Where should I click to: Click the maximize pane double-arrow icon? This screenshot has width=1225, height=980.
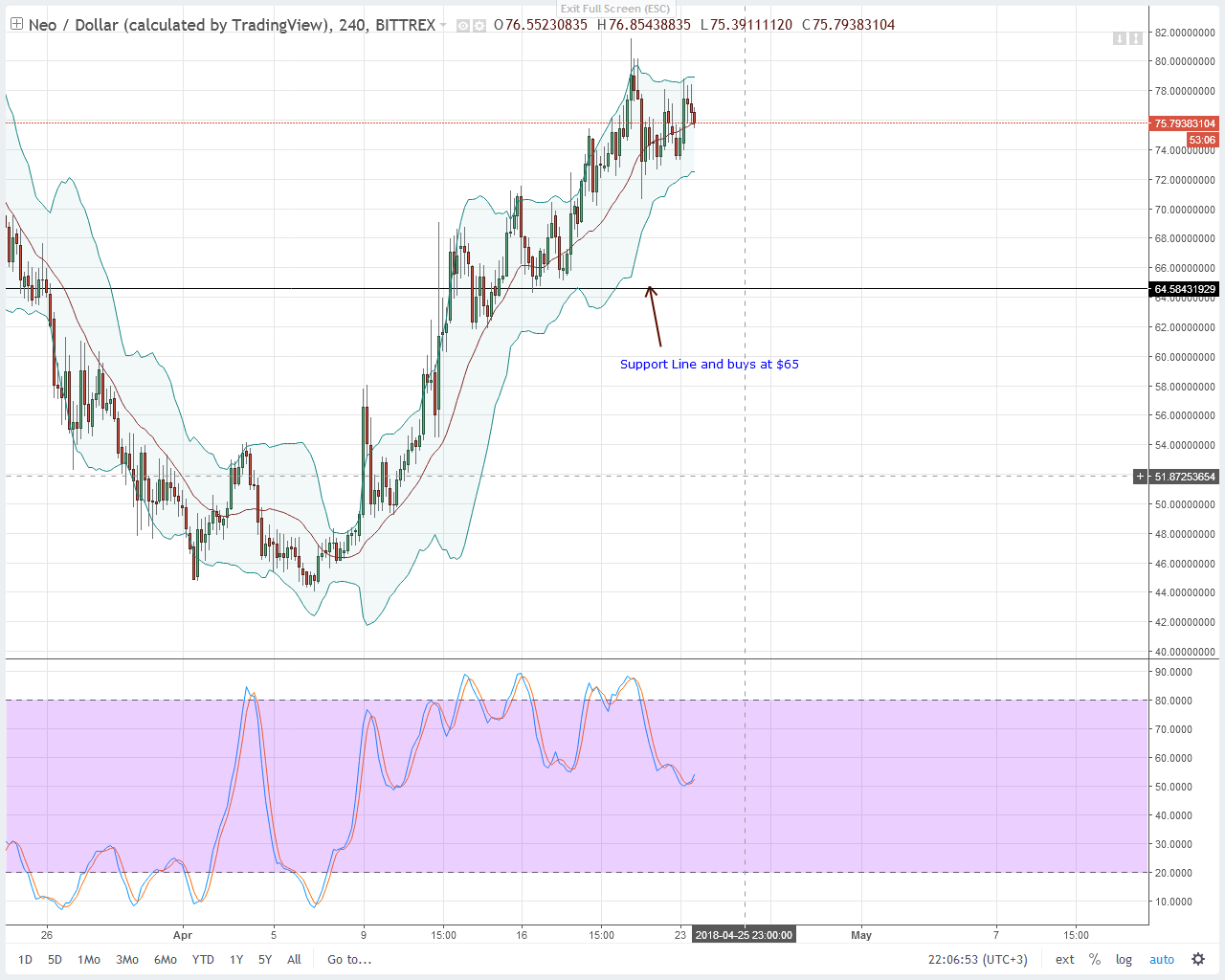click(x=1135, y=38)
